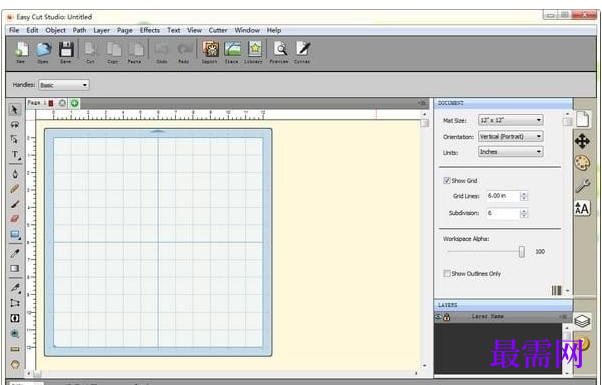Viewport: 602px width, 385px height.
Task: Open the Edit menu
Action: 32,30
